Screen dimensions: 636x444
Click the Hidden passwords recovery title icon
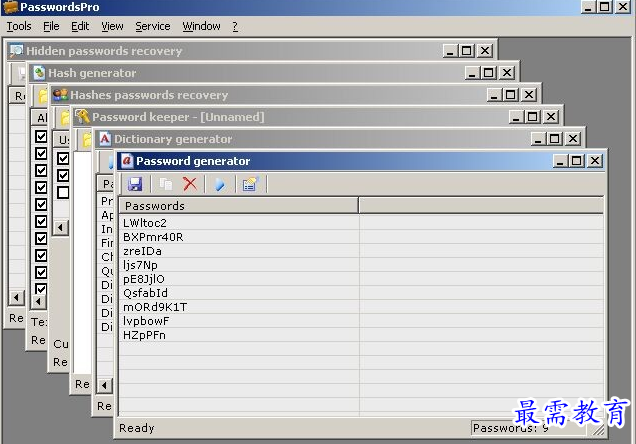tap(17, 51)
